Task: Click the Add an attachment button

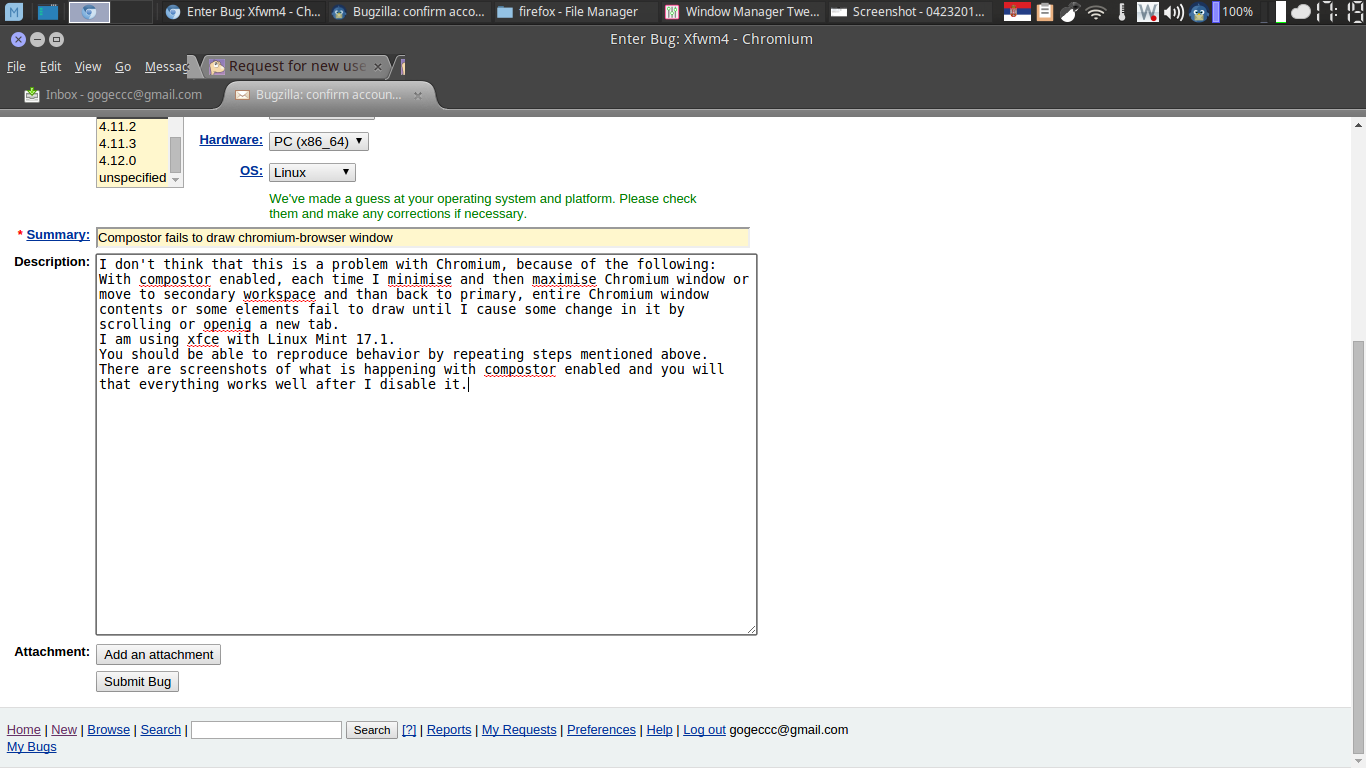Action: tap(158, 655)
